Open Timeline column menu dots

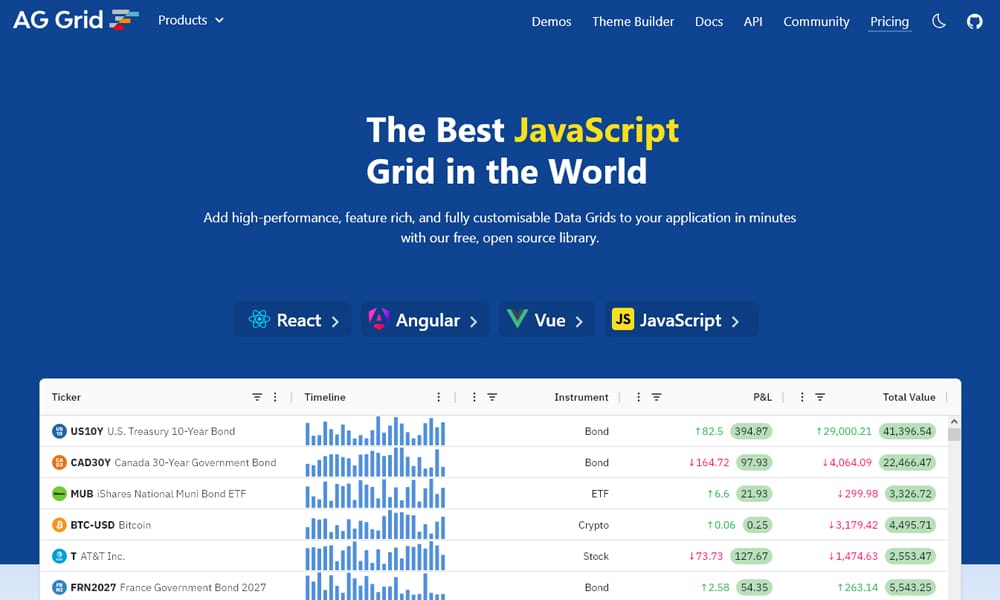tap(438, 397)
